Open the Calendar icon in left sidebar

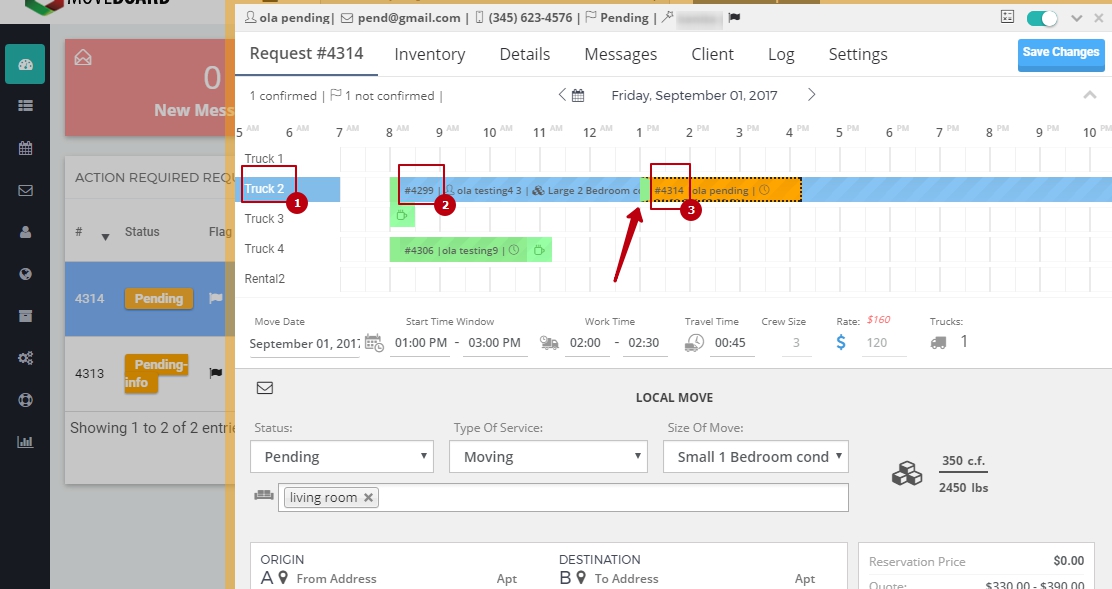point(24,146)
